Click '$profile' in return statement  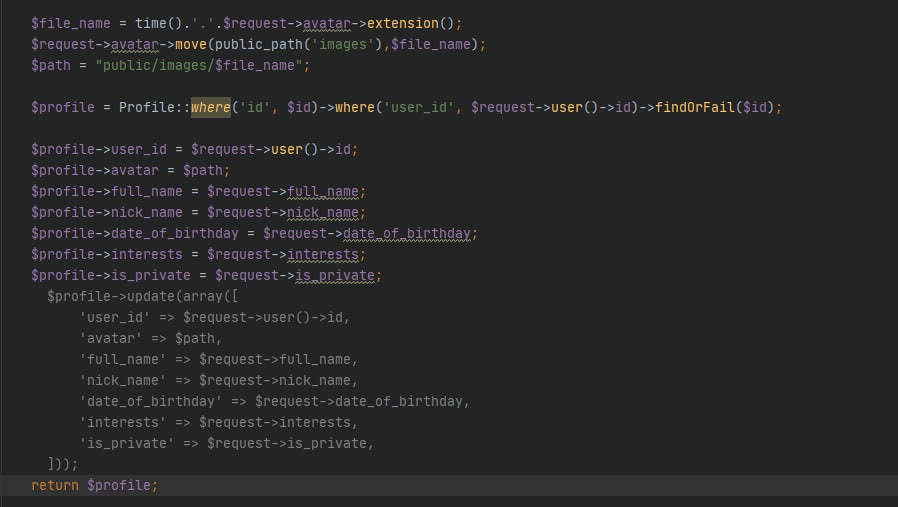click(x=119, y=485)
